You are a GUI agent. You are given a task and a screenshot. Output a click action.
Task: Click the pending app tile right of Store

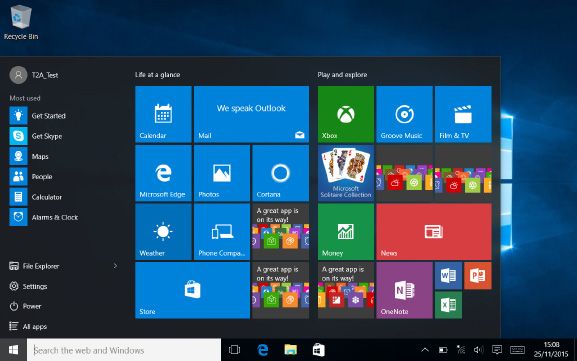(280, 290)
